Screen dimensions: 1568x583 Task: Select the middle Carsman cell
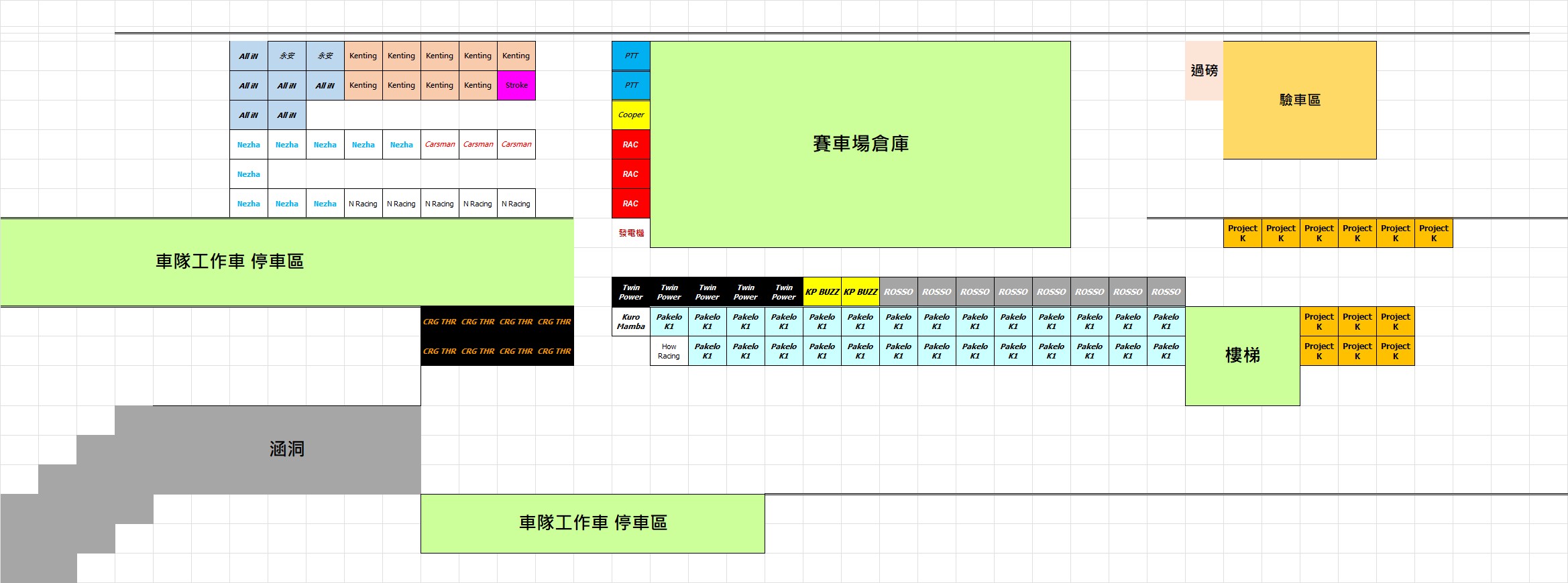(x=478, y=144)
